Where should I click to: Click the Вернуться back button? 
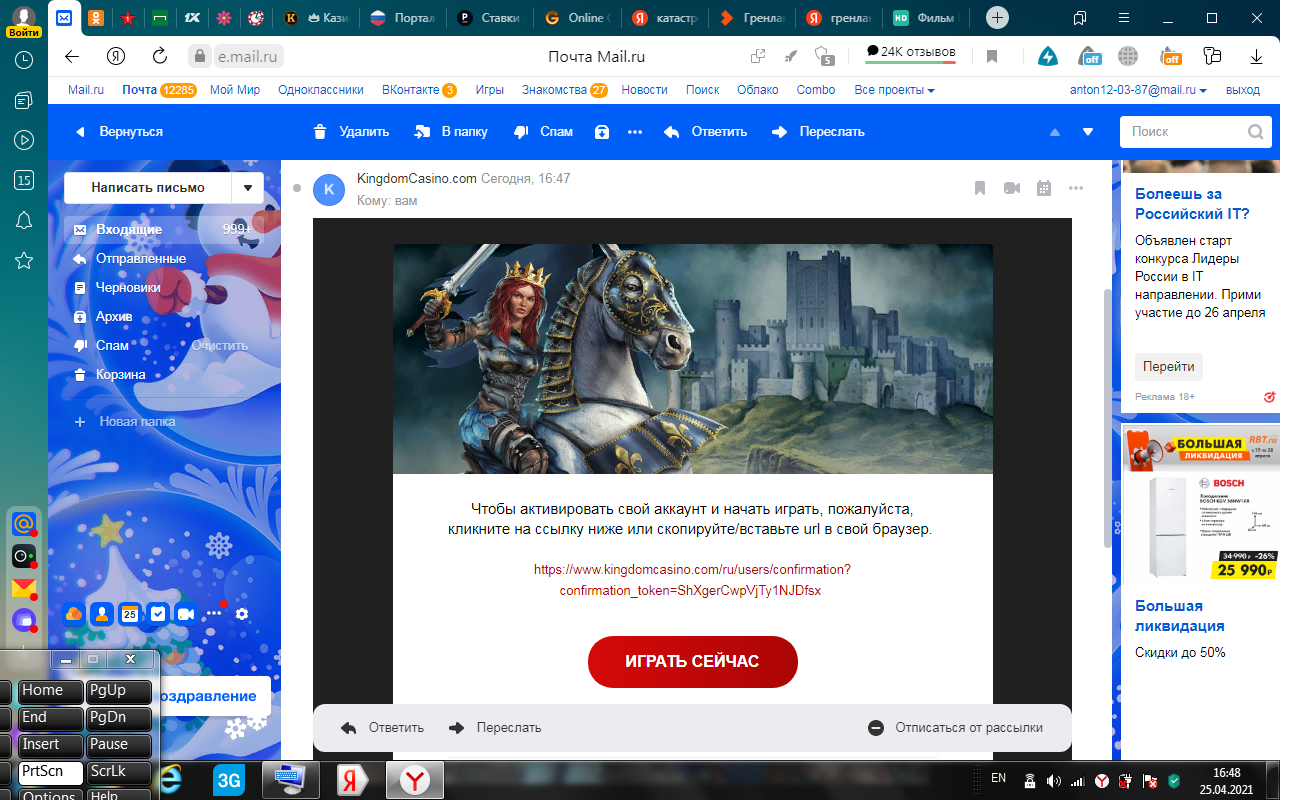[x=118, y=131]
